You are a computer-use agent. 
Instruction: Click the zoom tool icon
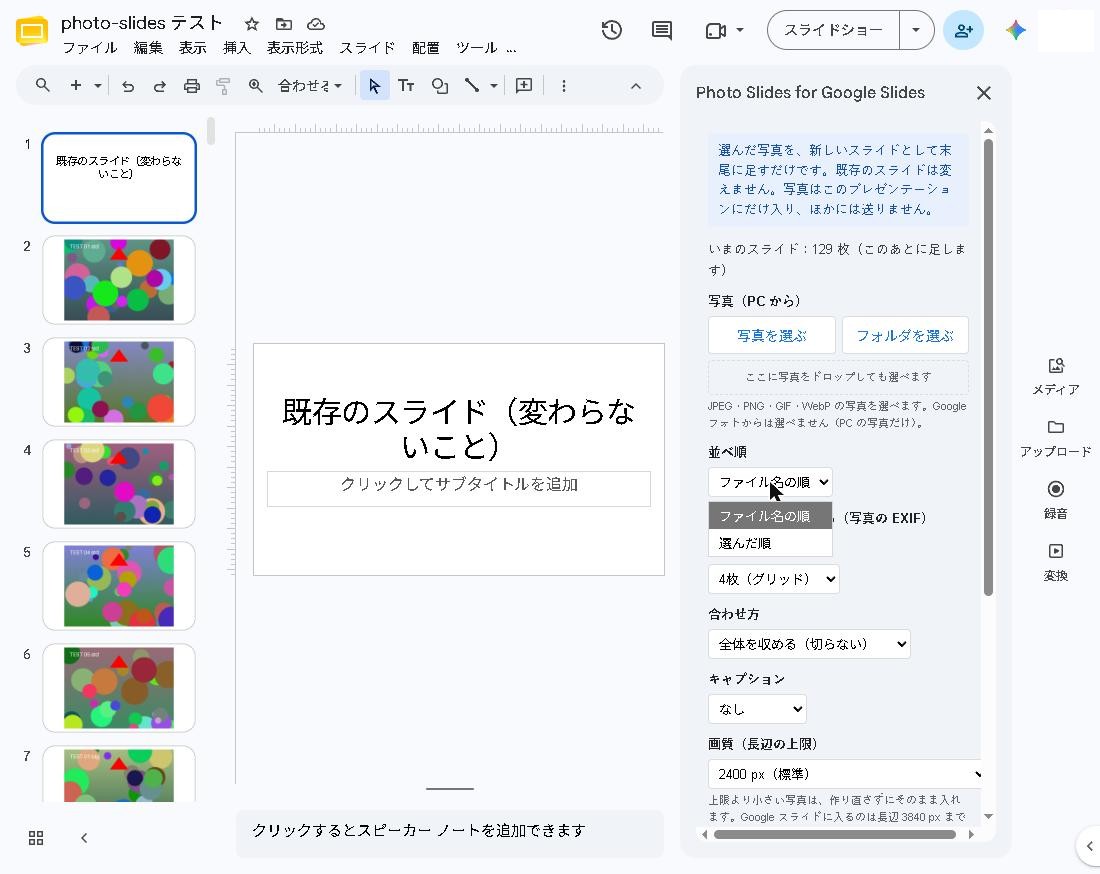tap(255, 86)
